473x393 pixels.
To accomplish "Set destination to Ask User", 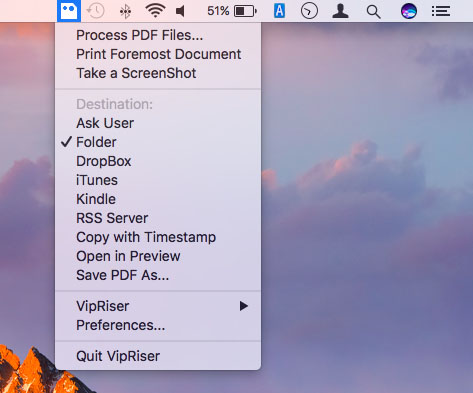I will pyautogui.click(x=158, y=123).
